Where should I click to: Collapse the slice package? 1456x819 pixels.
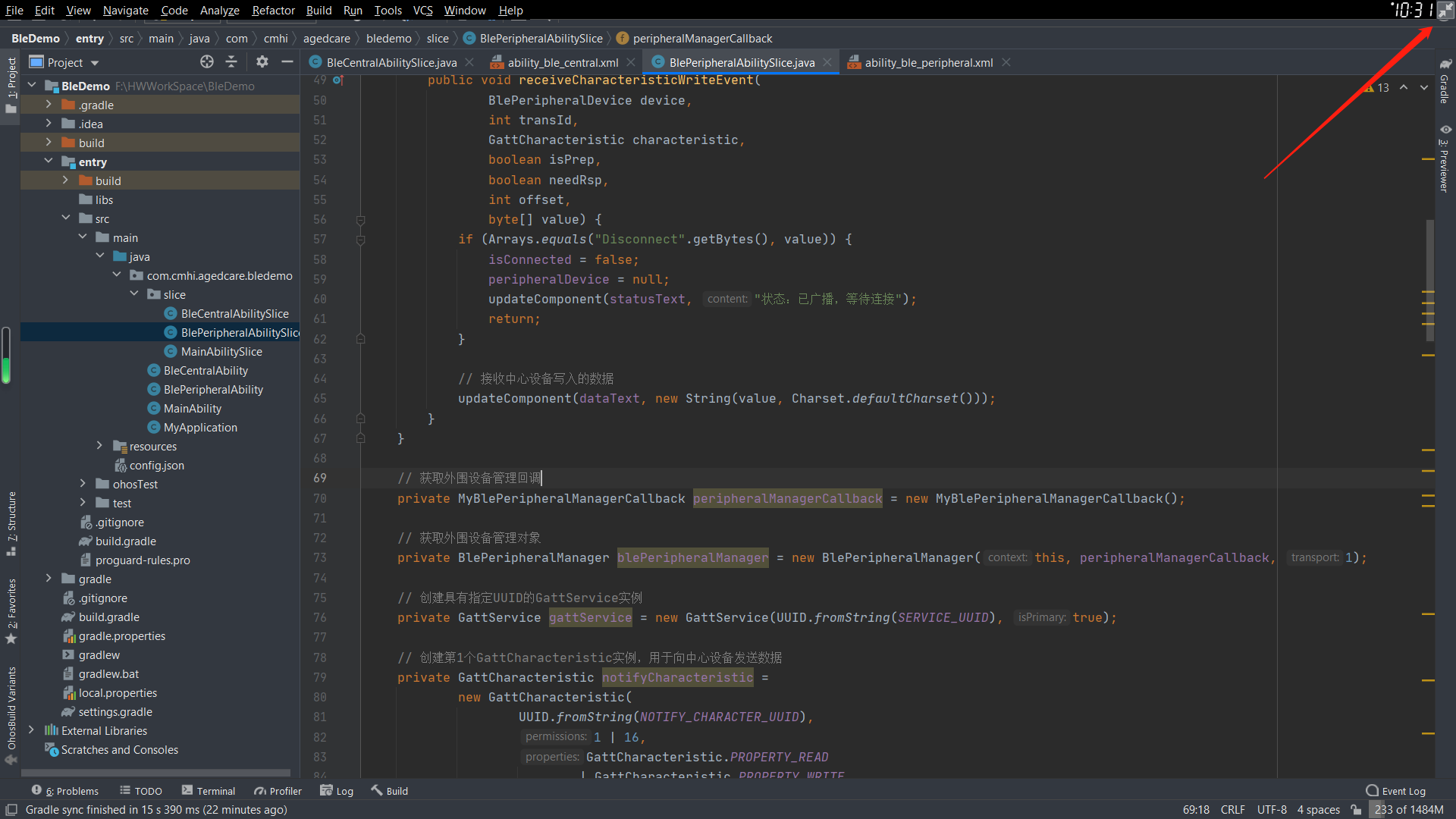tap(134, 294)
